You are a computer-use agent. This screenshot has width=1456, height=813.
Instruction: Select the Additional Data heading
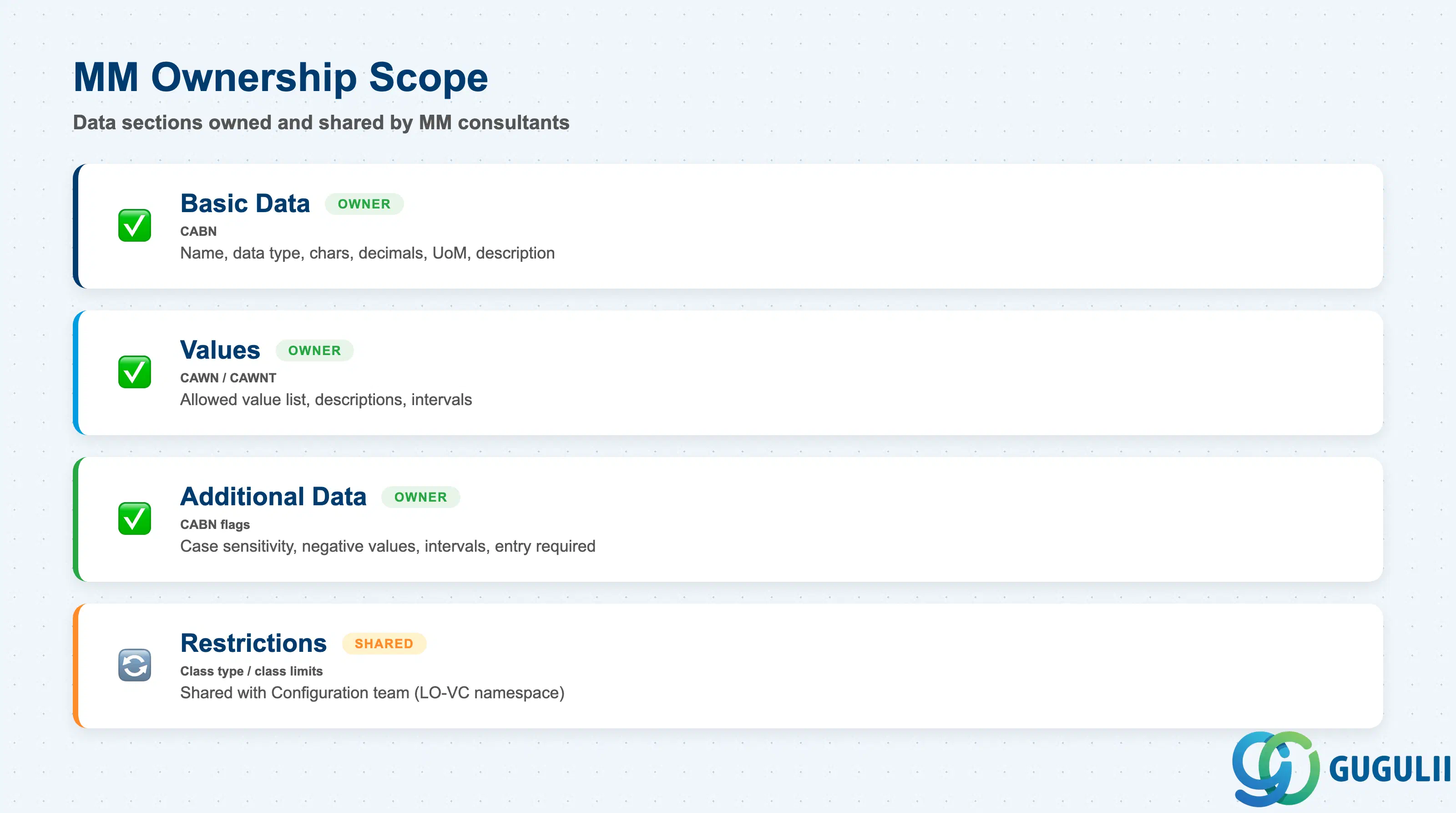pos(273,496)
